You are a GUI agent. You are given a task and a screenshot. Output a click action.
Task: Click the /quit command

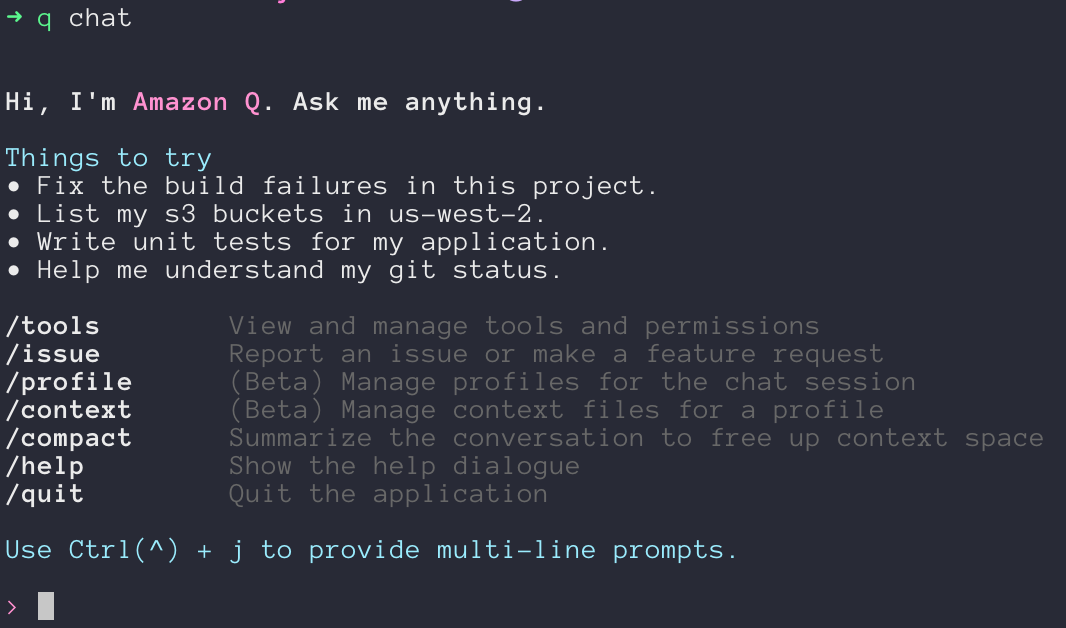point(45,494)
